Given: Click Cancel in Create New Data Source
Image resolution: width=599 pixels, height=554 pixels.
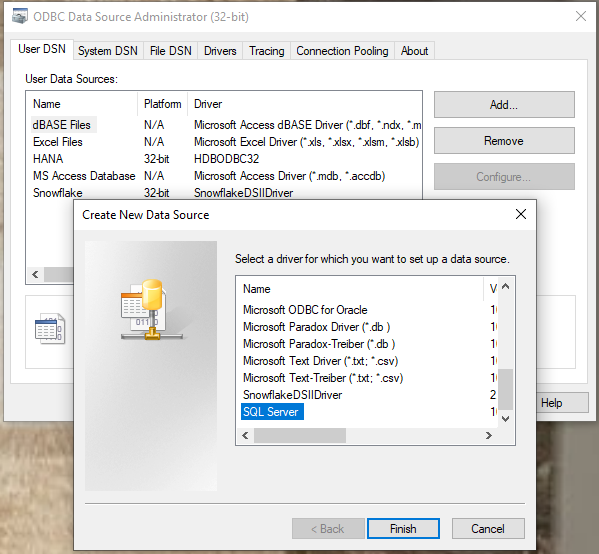Looking at the screenshot, I should (x=488, y=529).
